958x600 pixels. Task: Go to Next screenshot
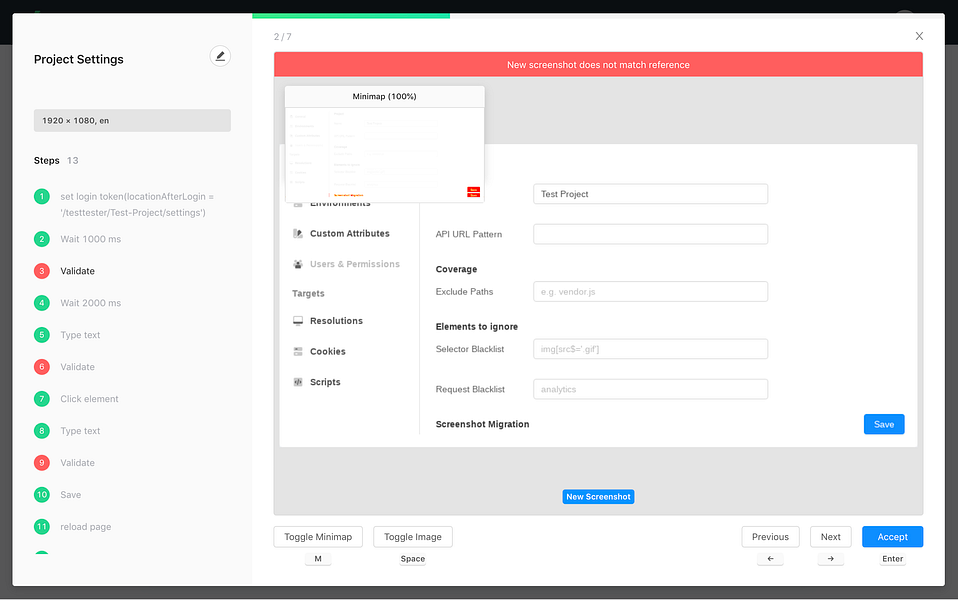(x=830, y=537)
